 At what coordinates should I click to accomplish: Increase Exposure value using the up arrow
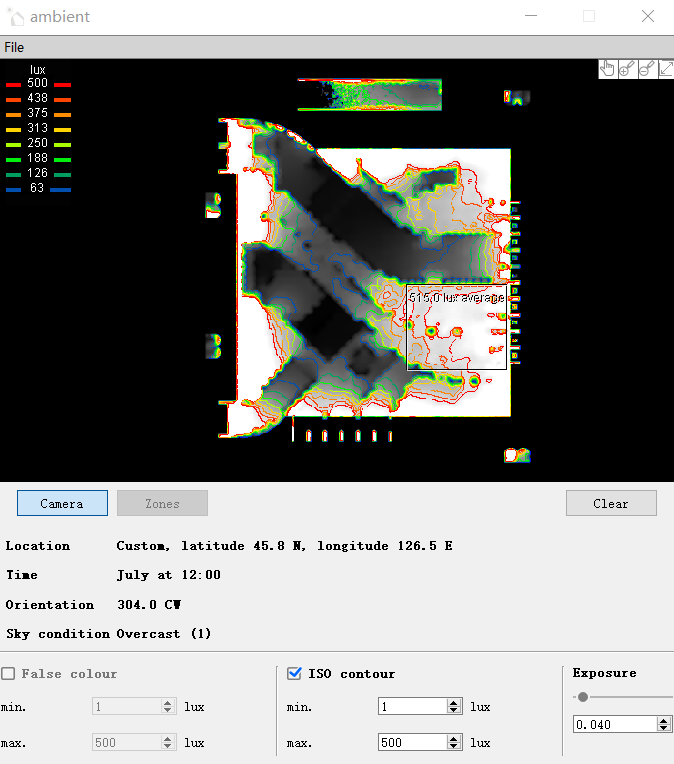pos(664,720)
